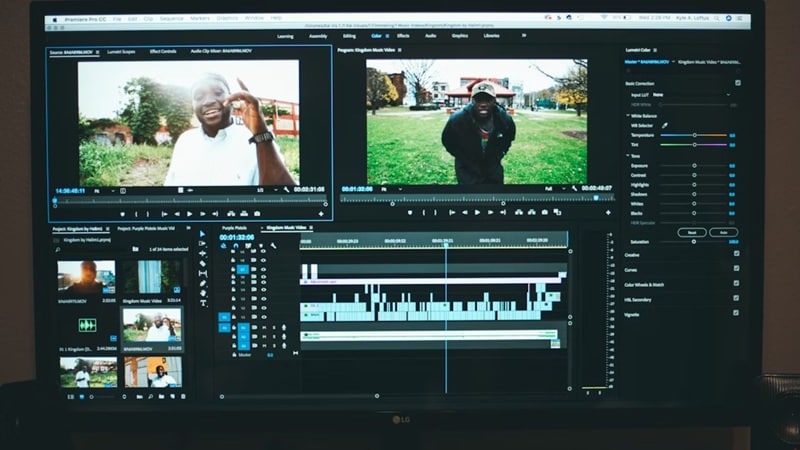Select the Hand tool
800x450 pixels.
(x=203, y=293)
